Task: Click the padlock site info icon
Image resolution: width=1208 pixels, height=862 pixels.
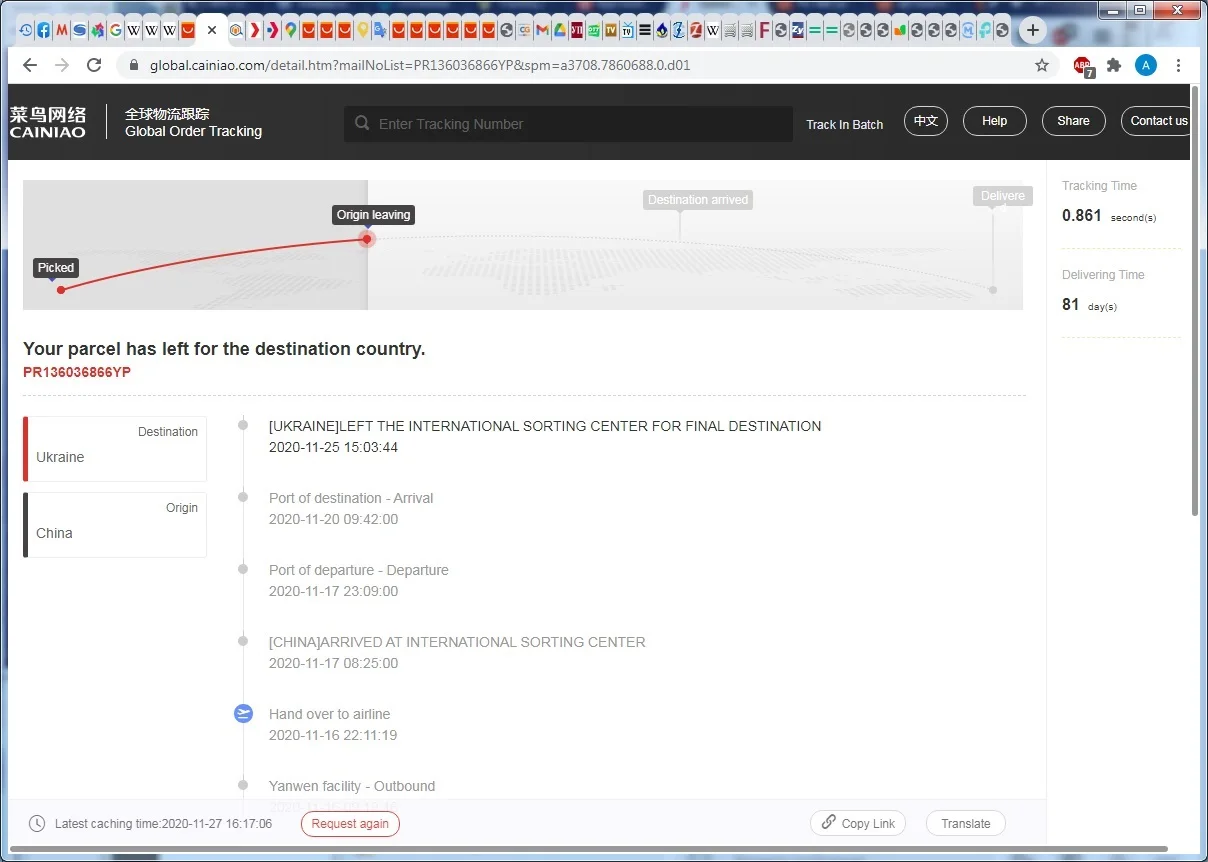Action: coord(134,66)
